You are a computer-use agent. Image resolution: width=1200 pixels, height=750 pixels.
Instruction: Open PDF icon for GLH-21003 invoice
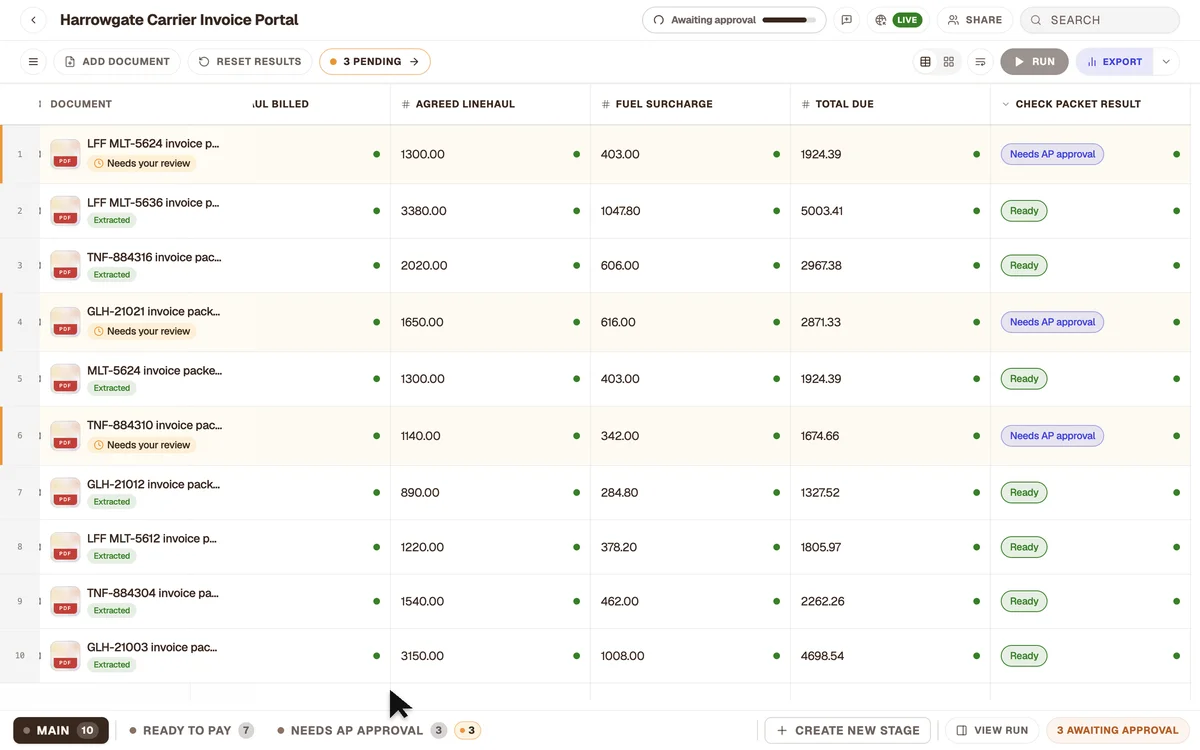click(65, 656)
